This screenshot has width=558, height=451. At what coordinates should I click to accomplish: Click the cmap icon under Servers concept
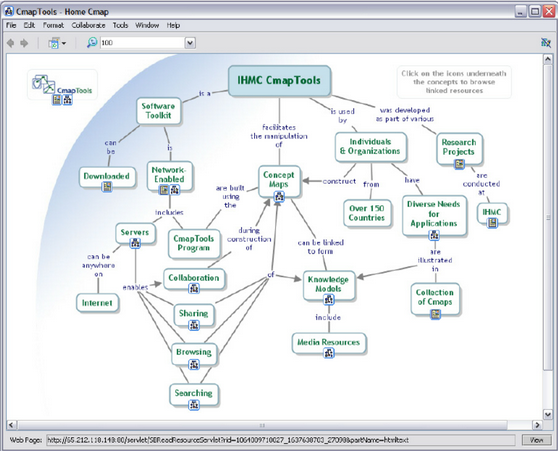tap(135, 243)
